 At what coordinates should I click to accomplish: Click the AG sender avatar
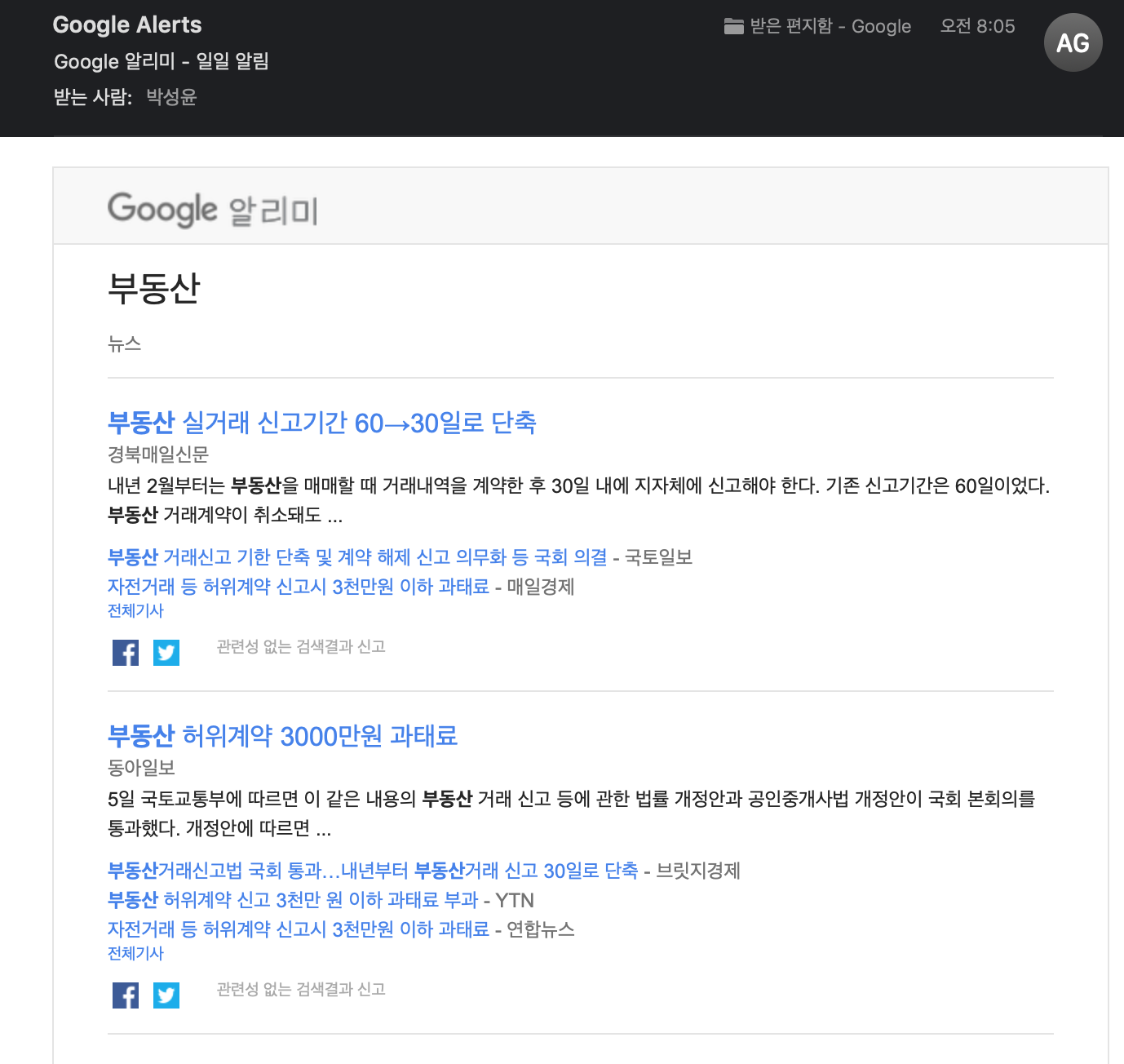1073,42
